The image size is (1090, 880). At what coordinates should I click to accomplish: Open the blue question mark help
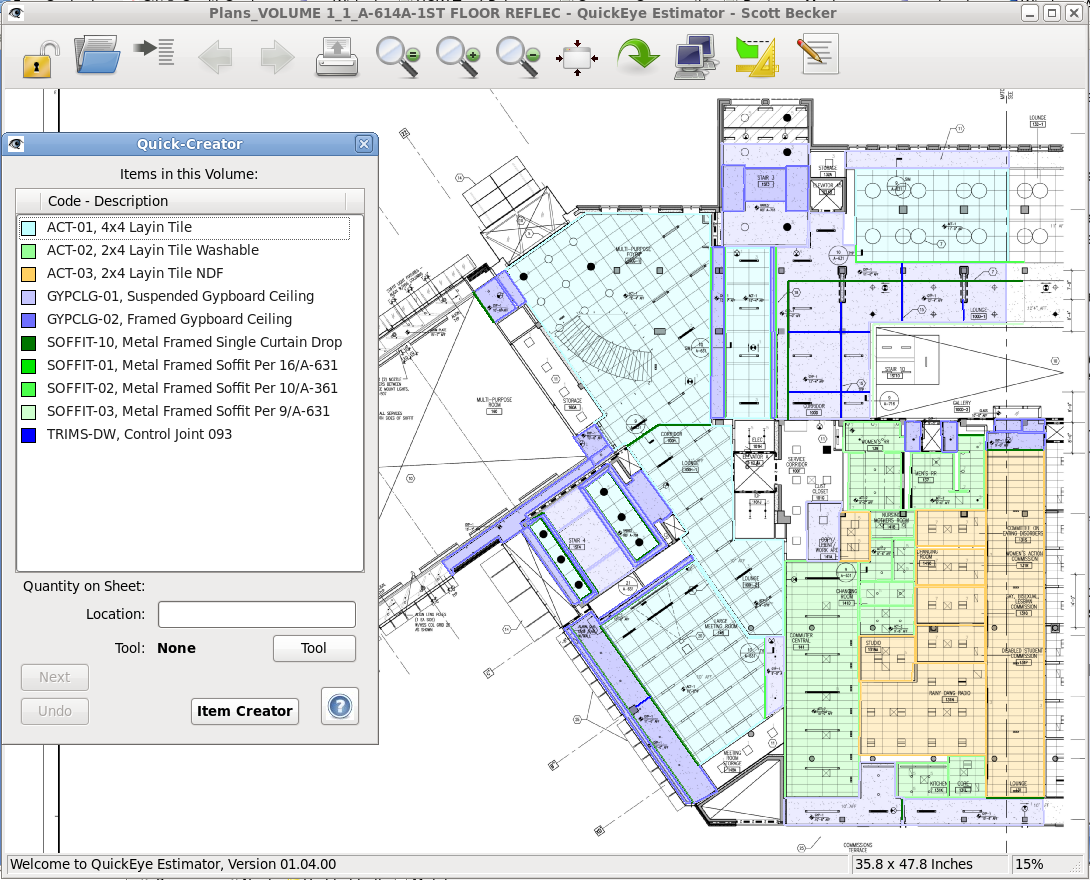(340, 706)
